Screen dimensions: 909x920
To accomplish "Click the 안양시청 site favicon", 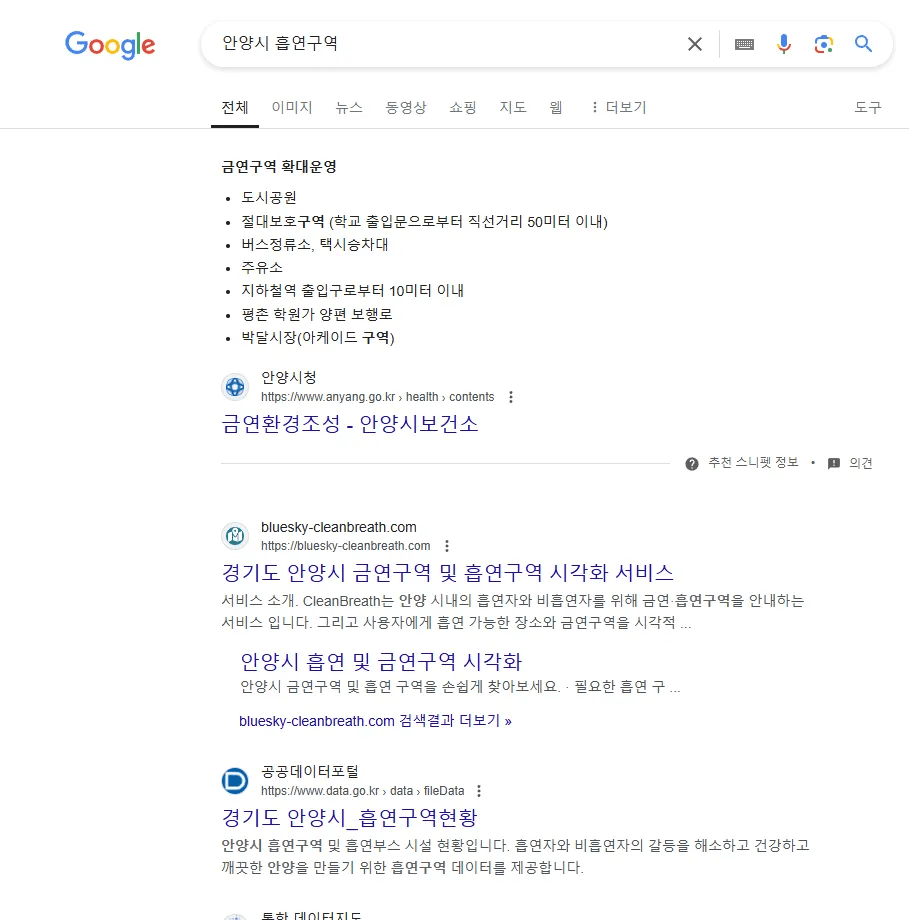I will click(234, 386).
